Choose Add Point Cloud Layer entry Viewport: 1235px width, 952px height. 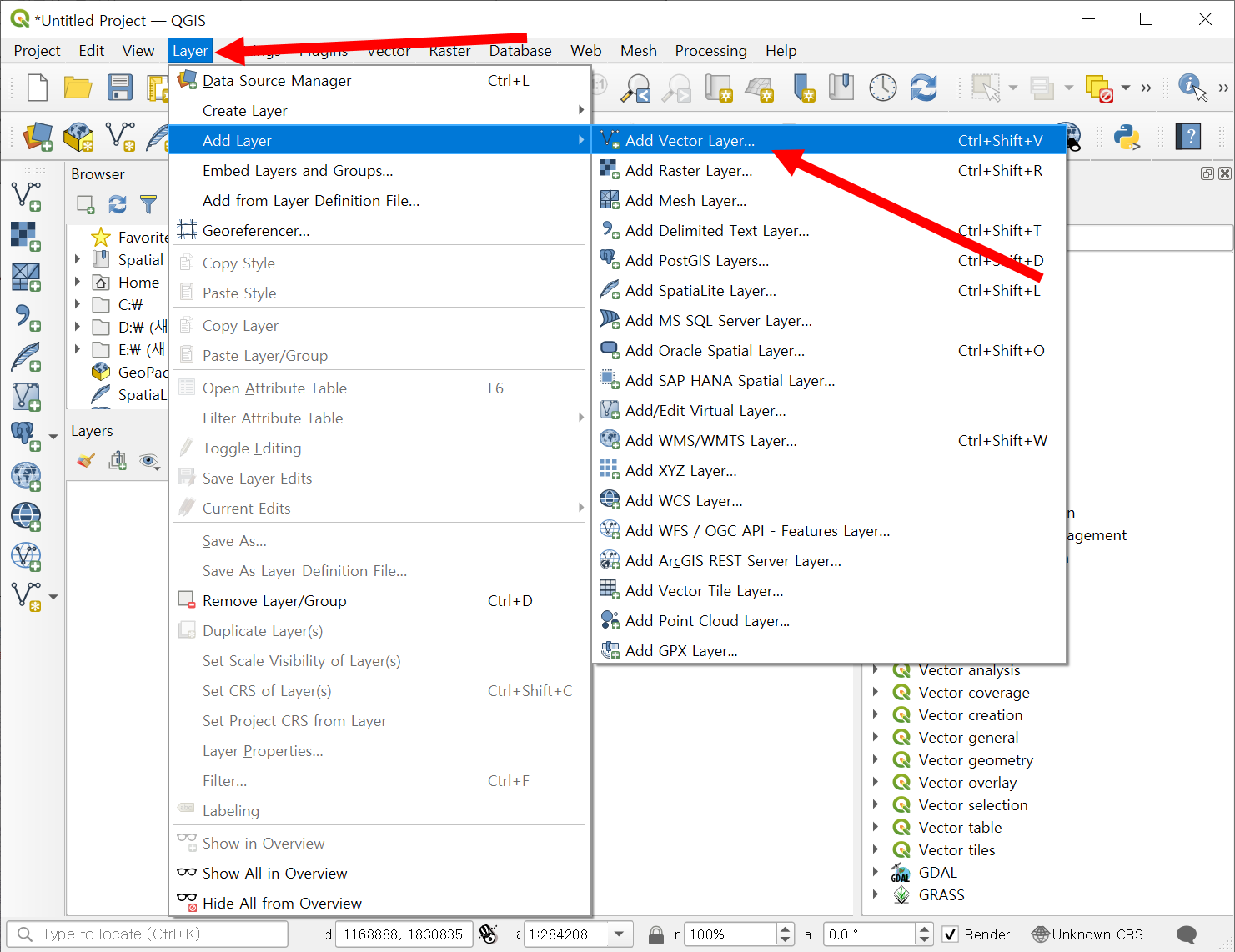[x=829, y=620]
